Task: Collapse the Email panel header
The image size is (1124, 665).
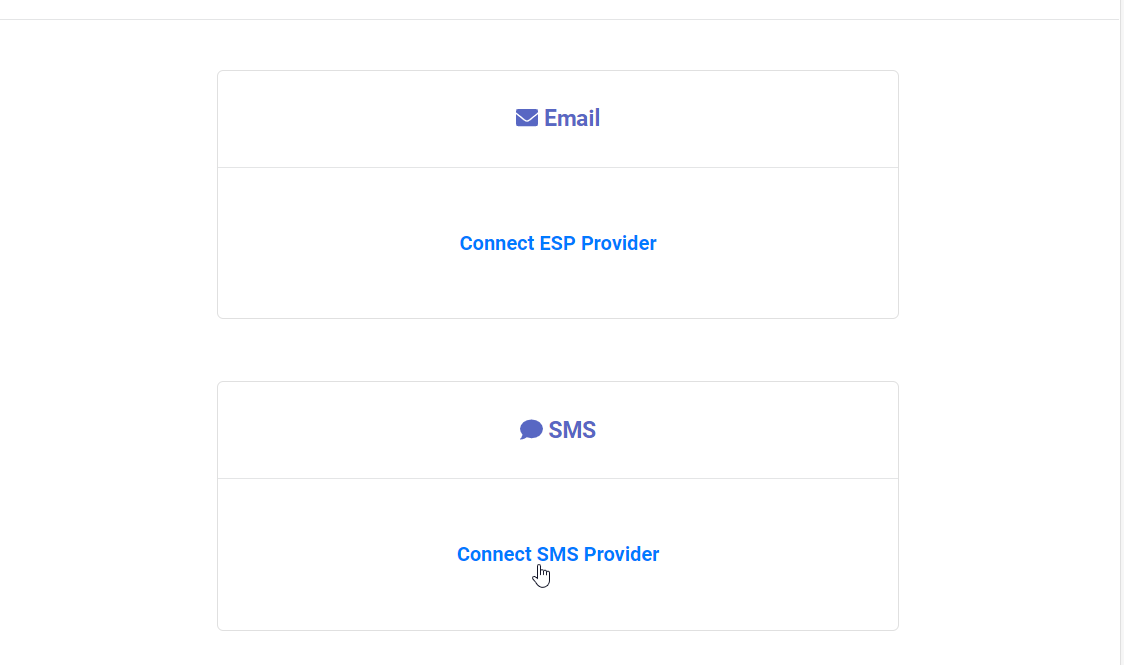Action: [x=557, y=117]
